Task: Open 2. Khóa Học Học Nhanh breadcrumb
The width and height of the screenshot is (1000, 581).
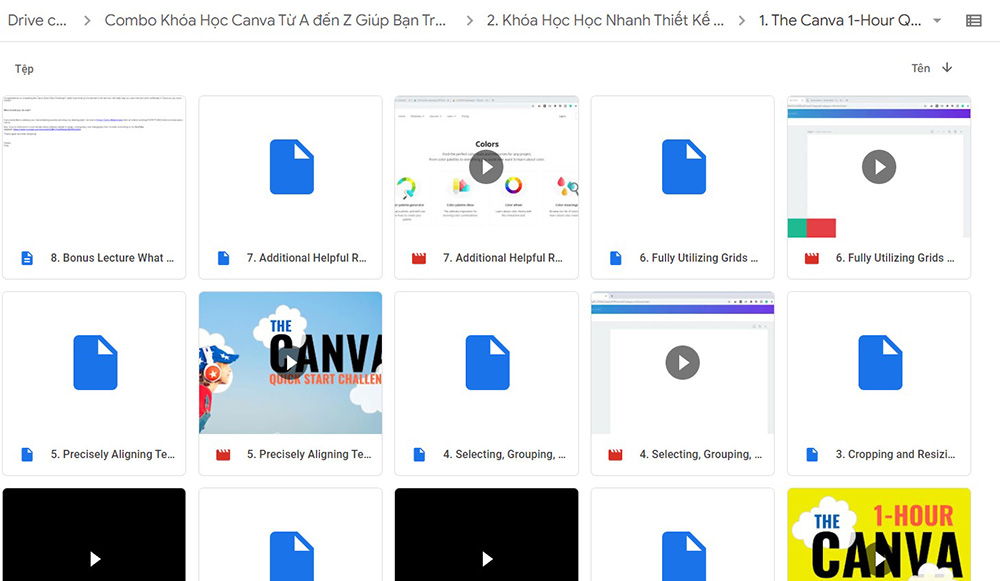Action: [x=605, y=20]
